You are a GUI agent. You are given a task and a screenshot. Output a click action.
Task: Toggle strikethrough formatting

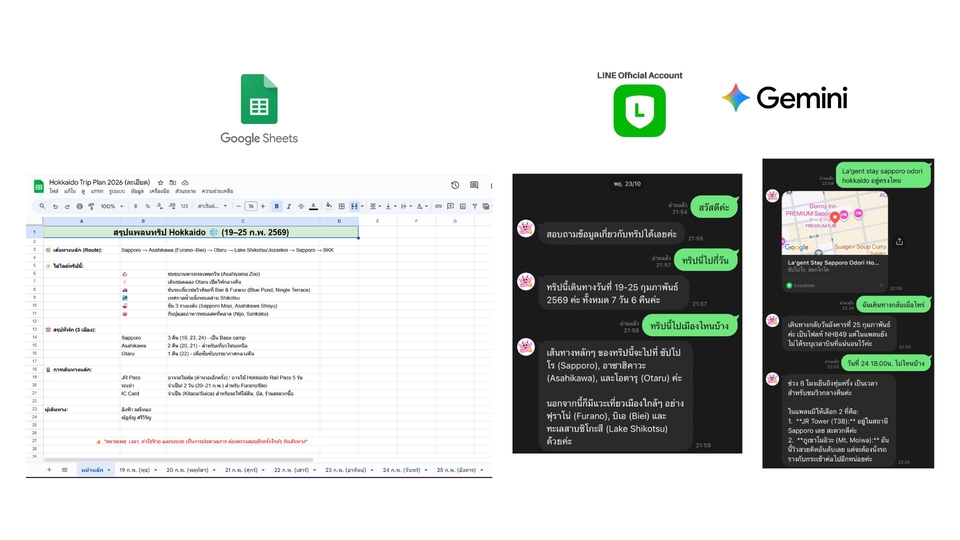click(x=301, y=206)
